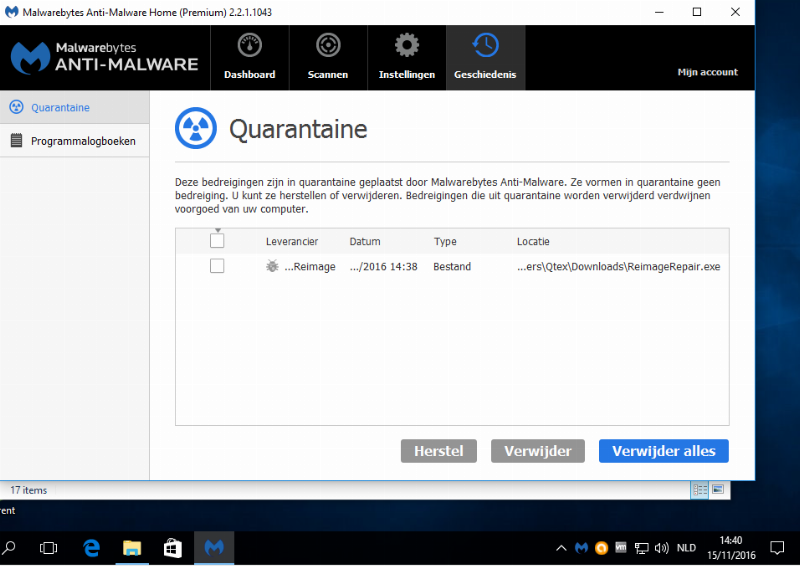800x566 pixels.
Task: Close the Malwarebytes window
Action: pos(735,12)
